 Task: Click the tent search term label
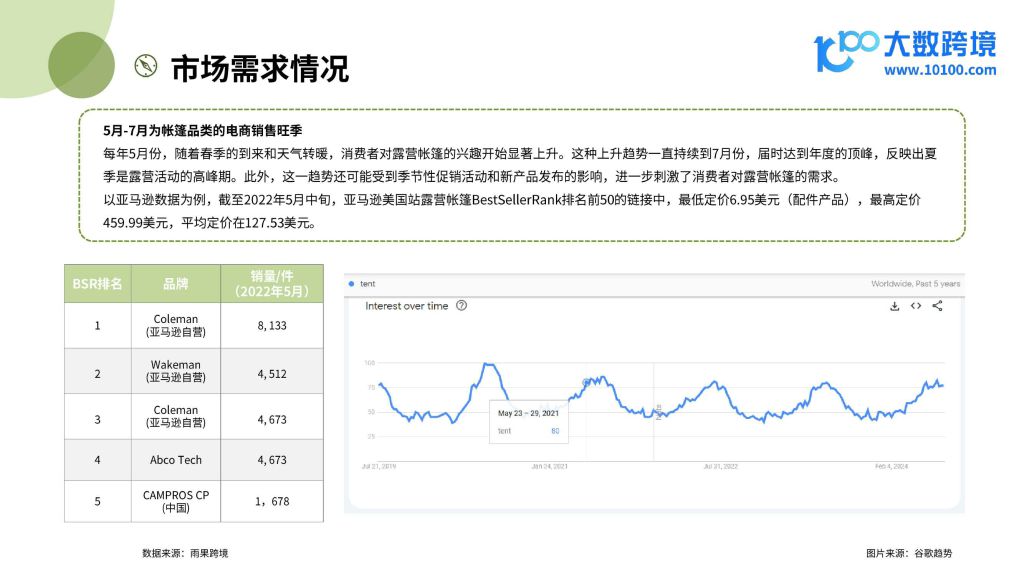[x=368, y=283]
